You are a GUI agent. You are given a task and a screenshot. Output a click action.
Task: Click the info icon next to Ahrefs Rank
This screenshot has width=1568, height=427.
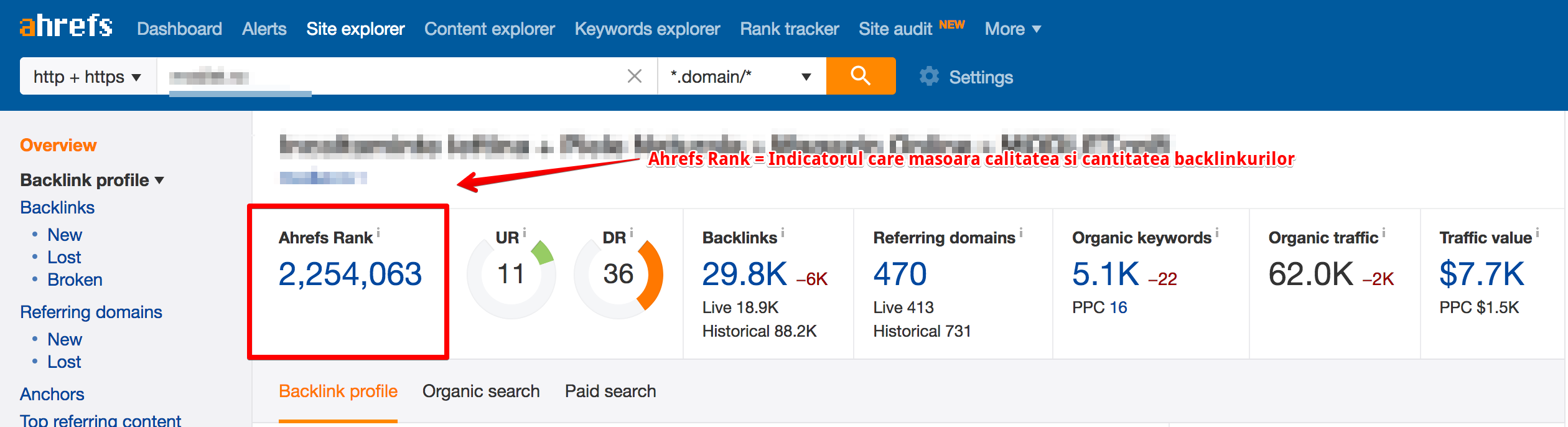point(378,233)
